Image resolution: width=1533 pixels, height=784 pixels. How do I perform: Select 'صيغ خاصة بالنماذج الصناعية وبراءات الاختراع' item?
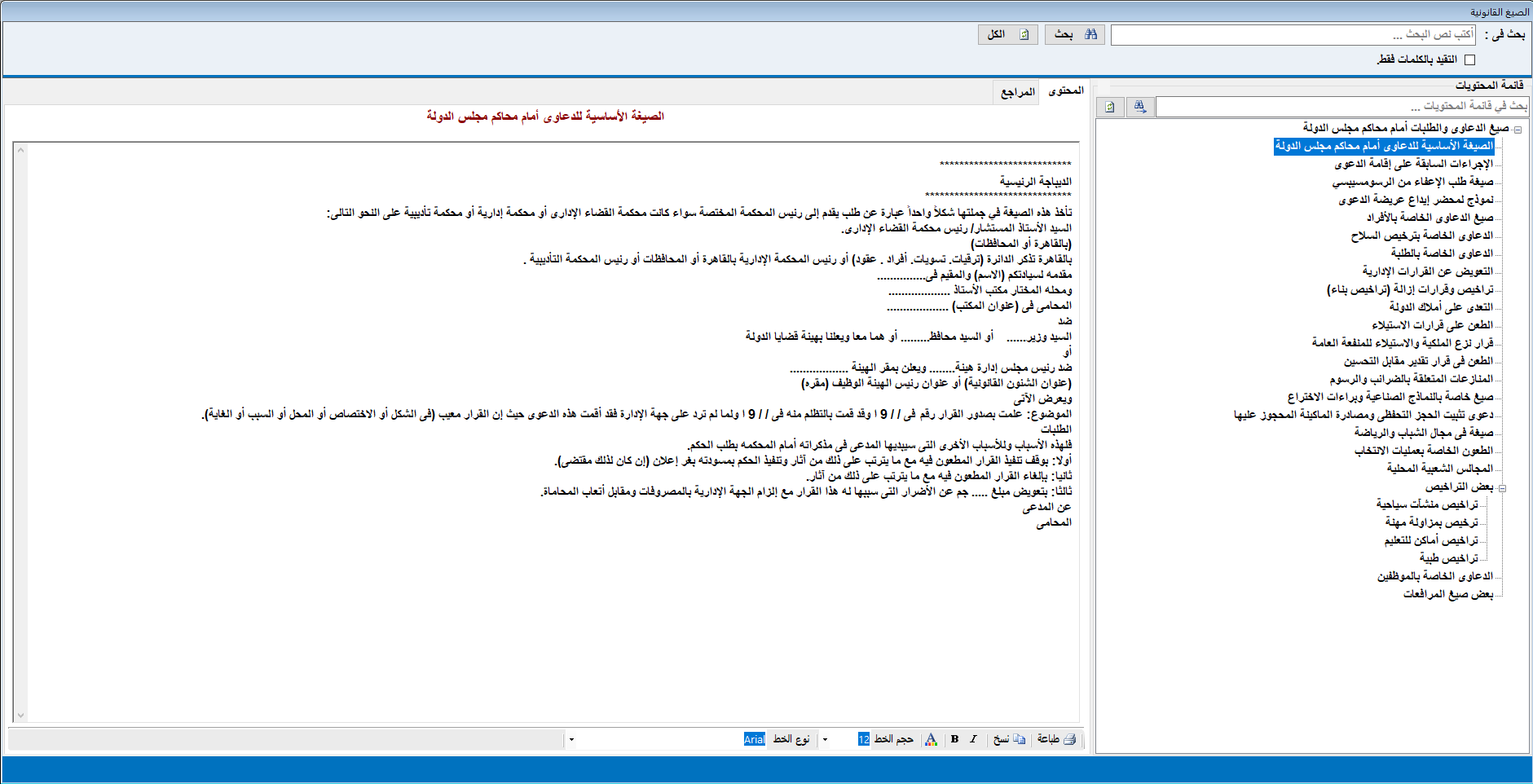(x=1390, y=397)
